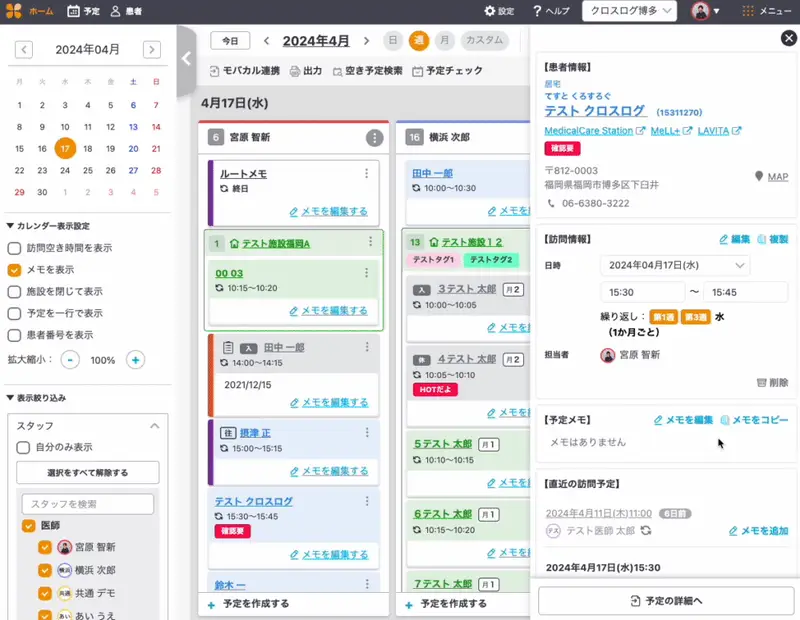The height and width of the screenshot is (620, 800).
Task: Go to previous month in mini calendar
Action: click(24, 49)
